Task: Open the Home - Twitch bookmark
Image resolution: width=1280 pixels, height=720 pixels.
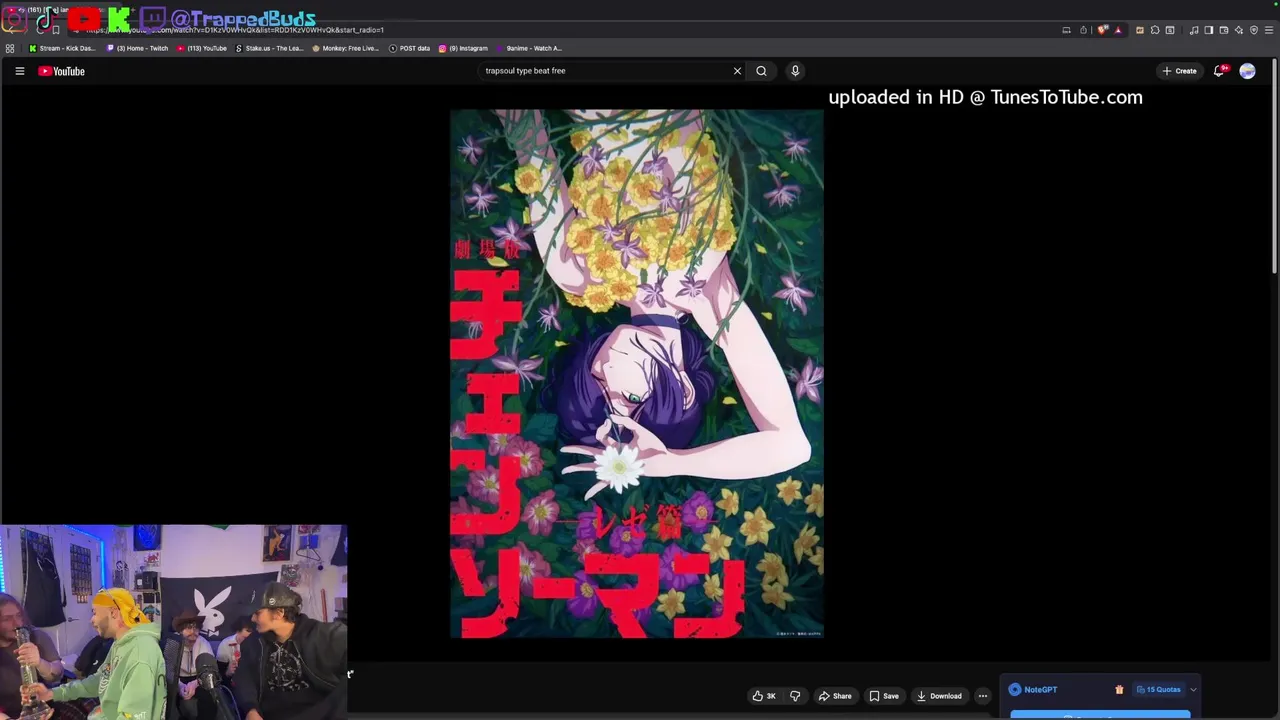Action: point(138,48)
